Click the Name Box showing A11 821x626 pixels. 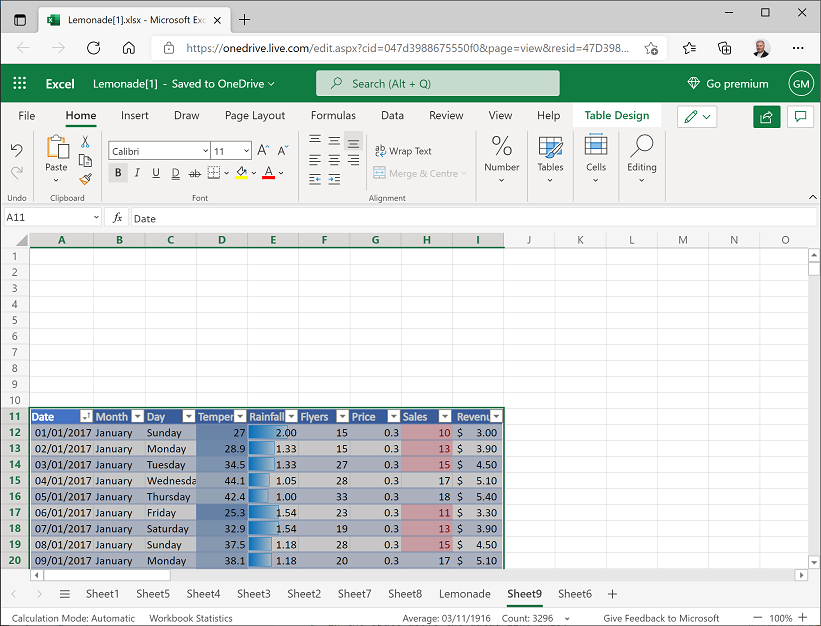pyautogui.click(x=45, y=217)
